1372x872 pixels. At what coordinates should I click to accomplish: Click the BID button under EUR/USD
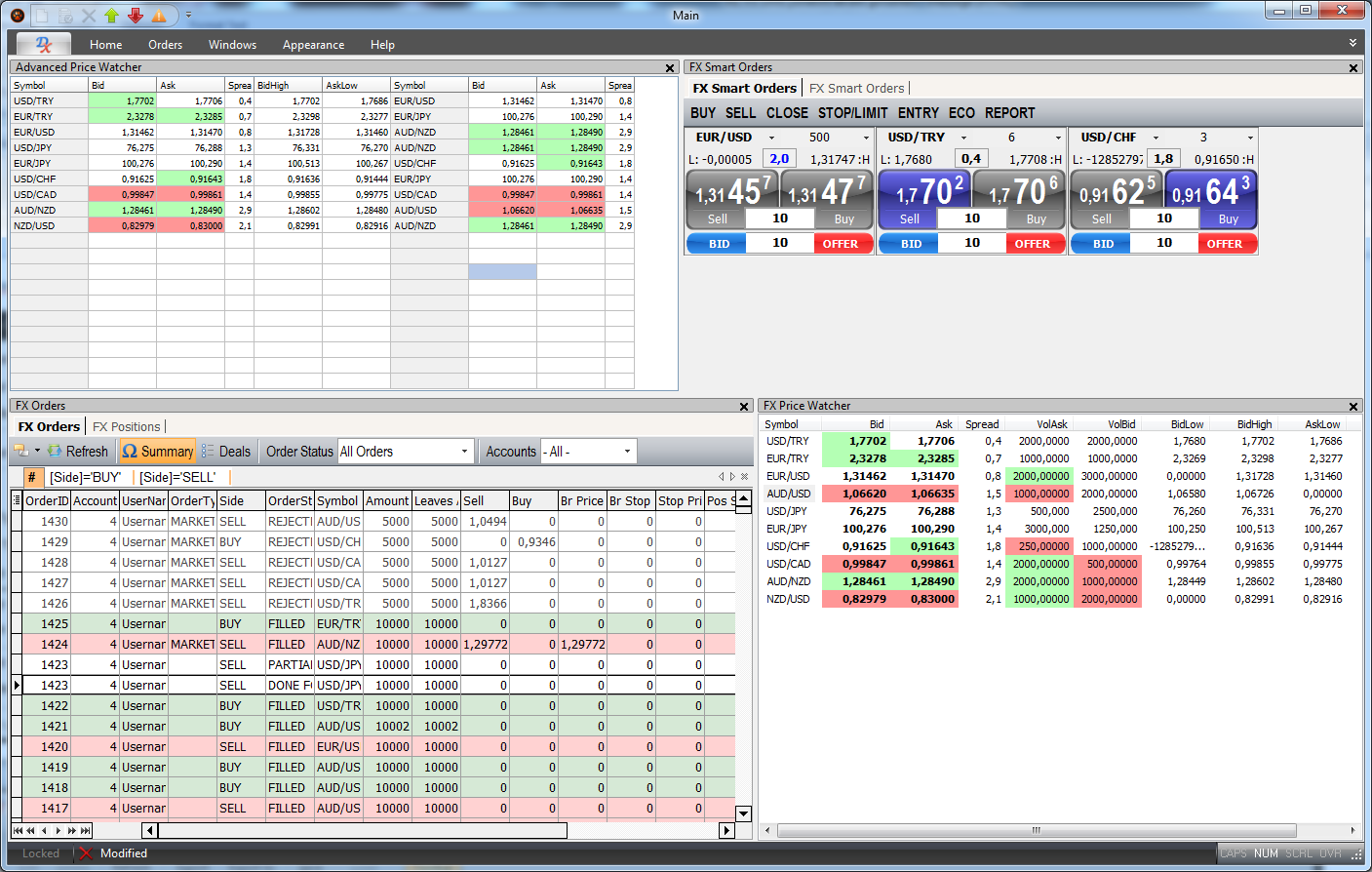pyautogui.click(x=718, y=244)
